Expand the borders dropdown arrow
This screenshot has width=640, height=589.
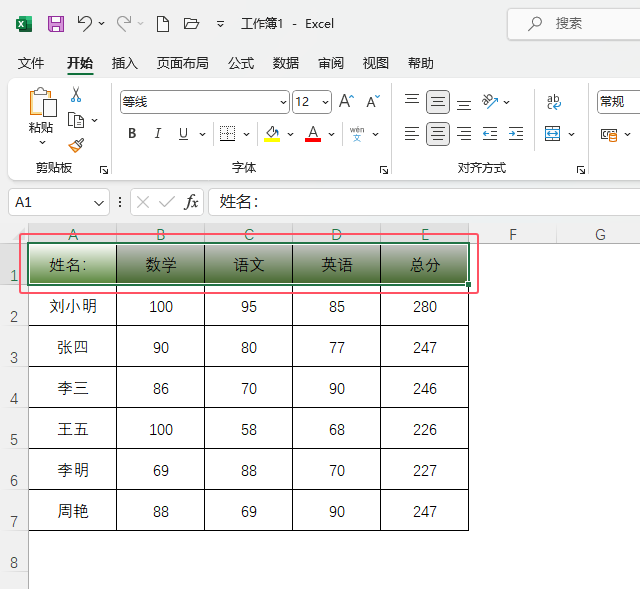tap(247, 134)
